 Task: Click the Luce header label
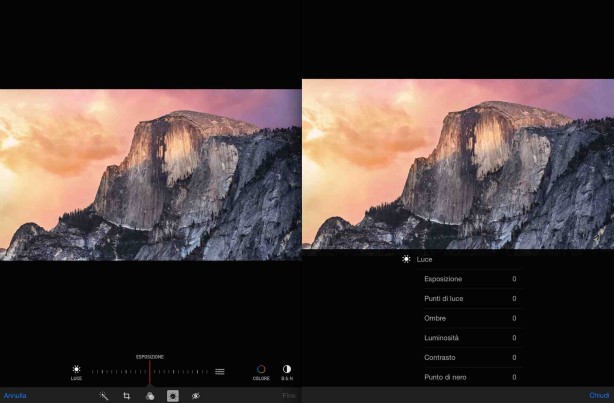click(424, 259)
